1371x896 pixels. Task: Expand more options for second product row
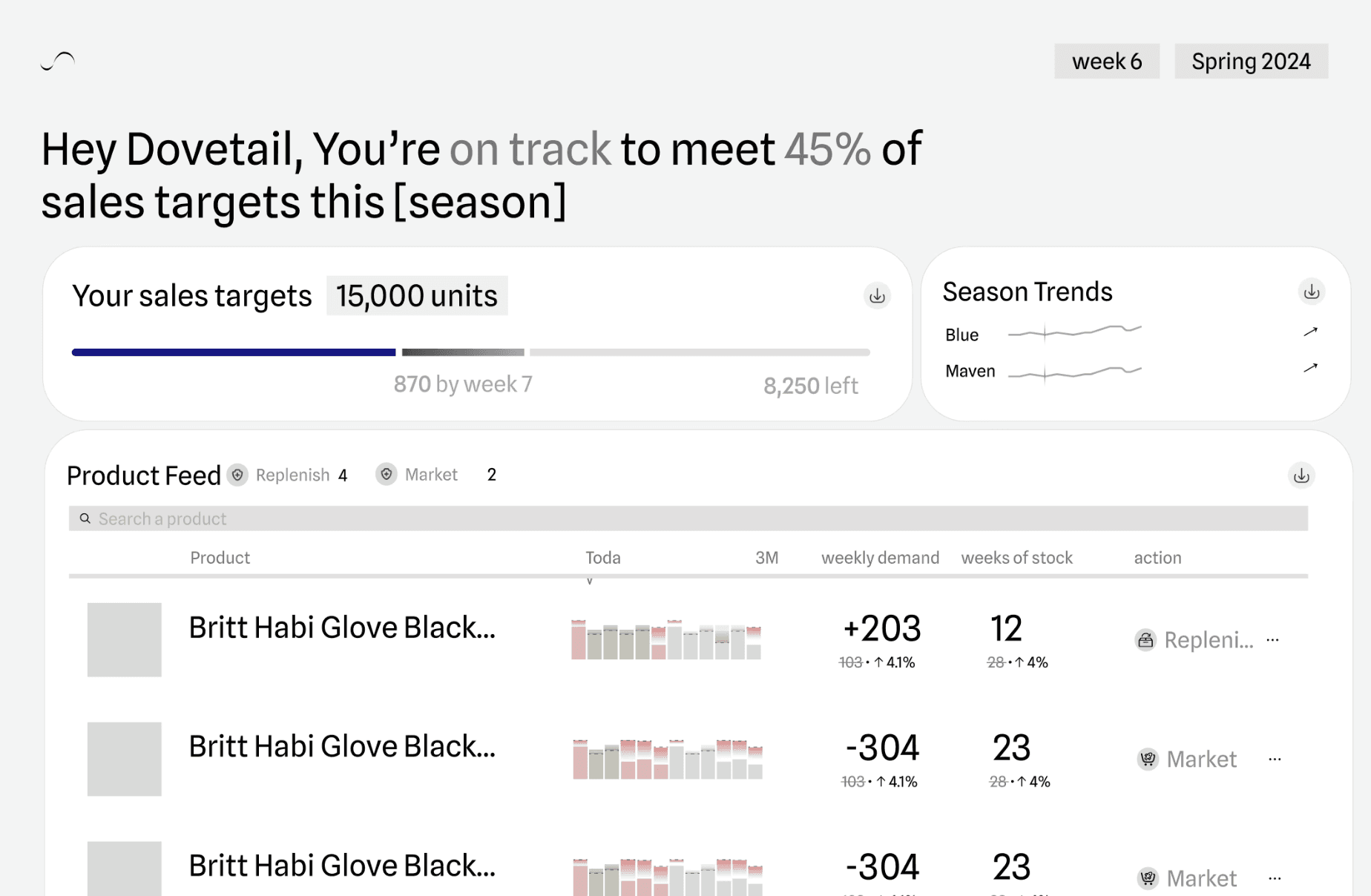[x=1275, y=759]
